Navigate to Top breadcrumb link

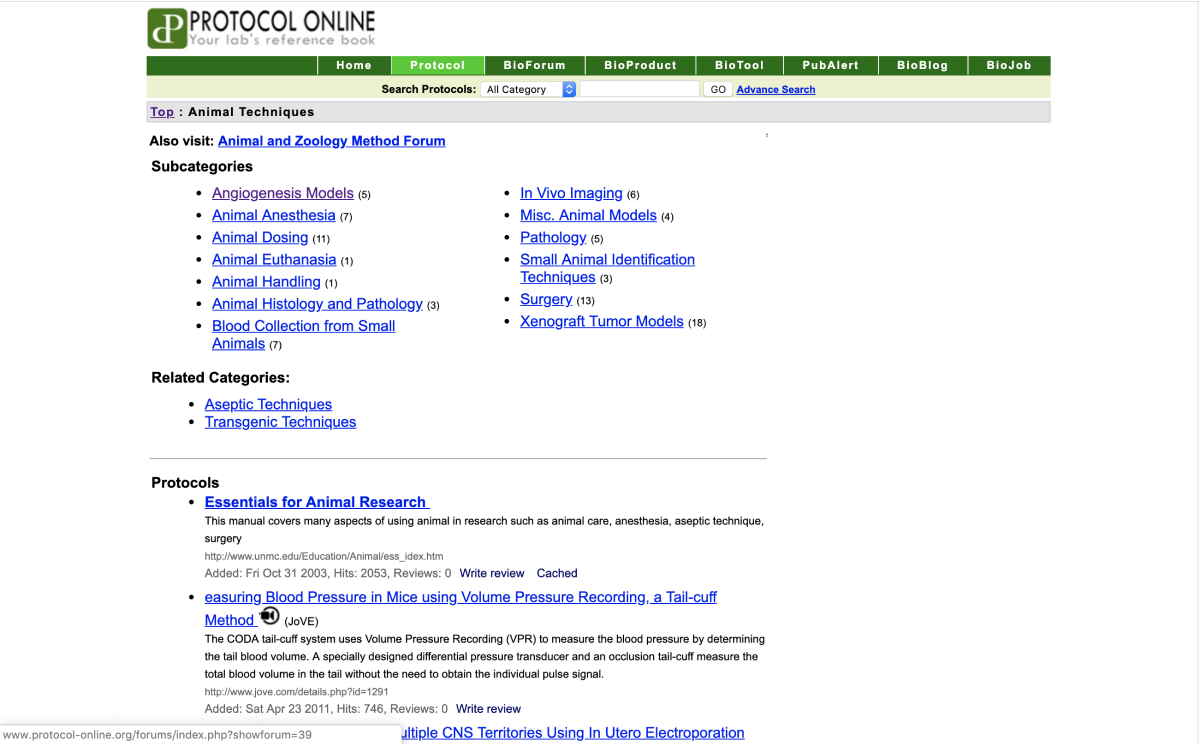[162, 112]
